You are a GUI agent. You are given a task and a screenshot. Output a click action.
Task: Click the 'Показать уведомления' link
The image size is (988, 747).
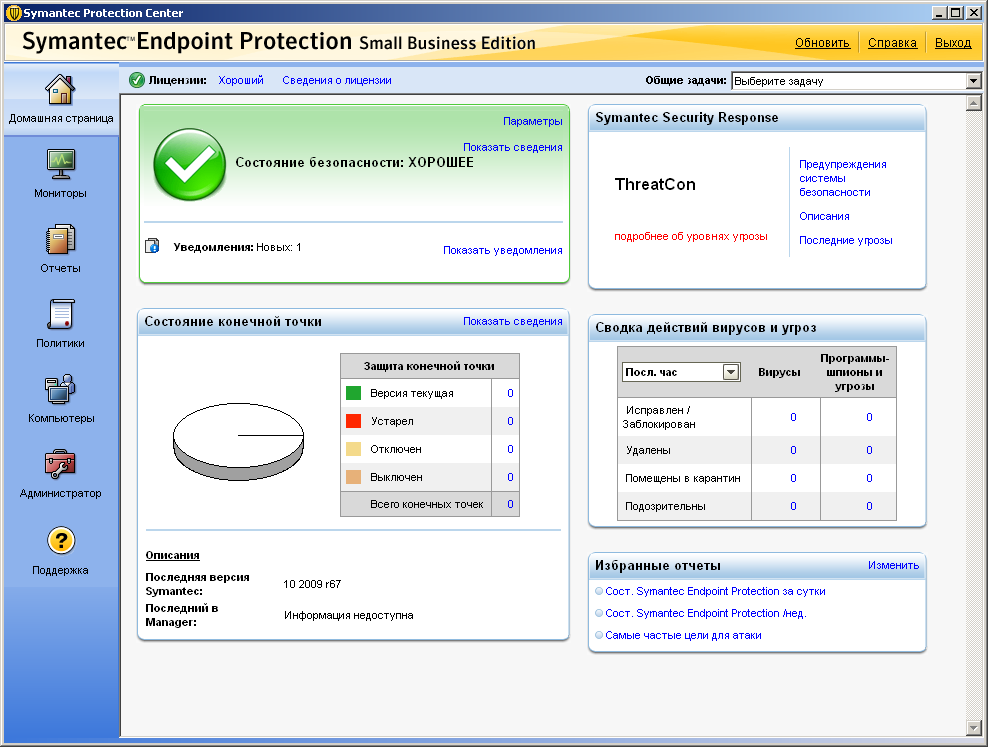502,250
